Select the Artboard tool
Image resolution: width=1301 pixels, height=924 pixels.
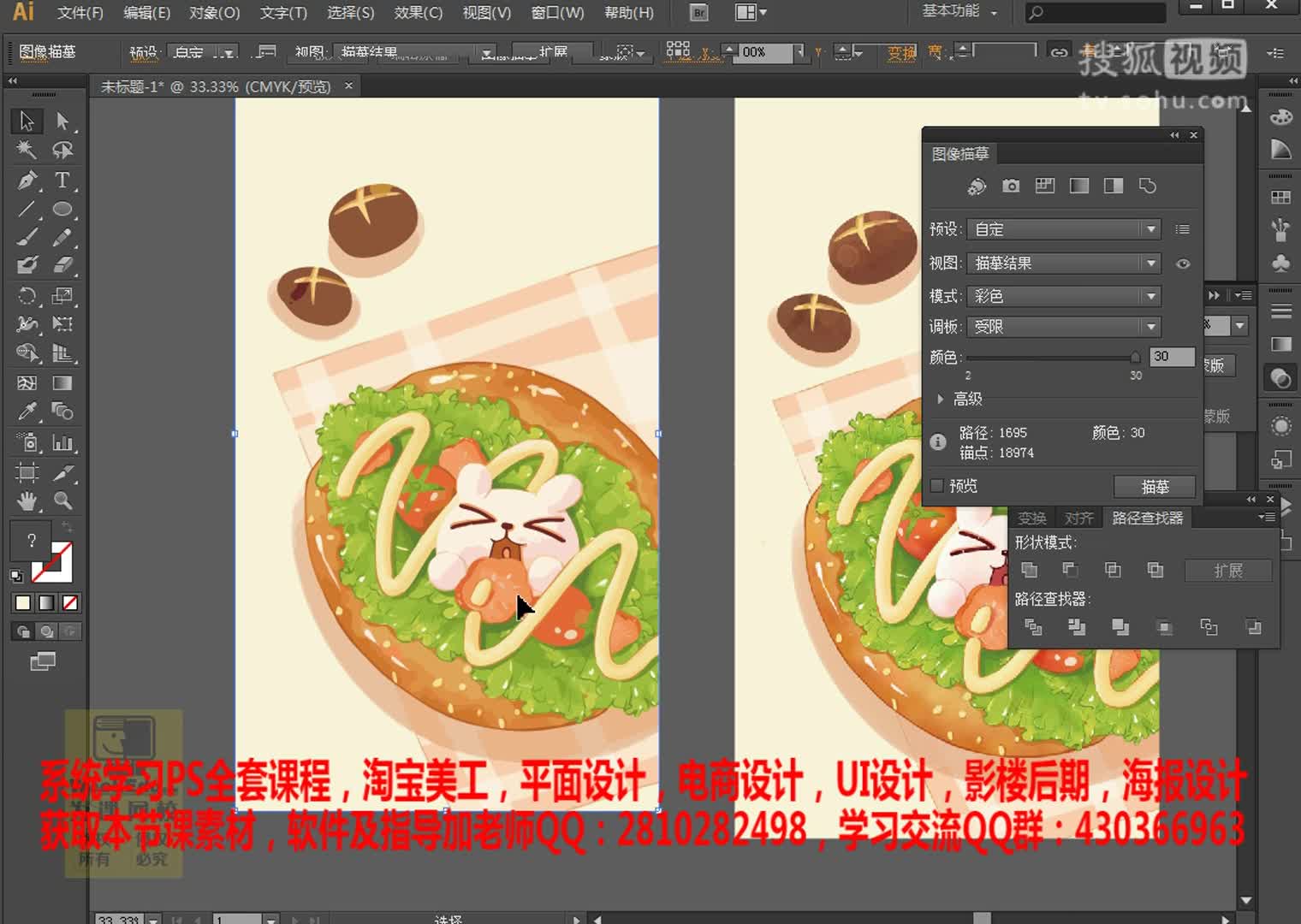27,472
